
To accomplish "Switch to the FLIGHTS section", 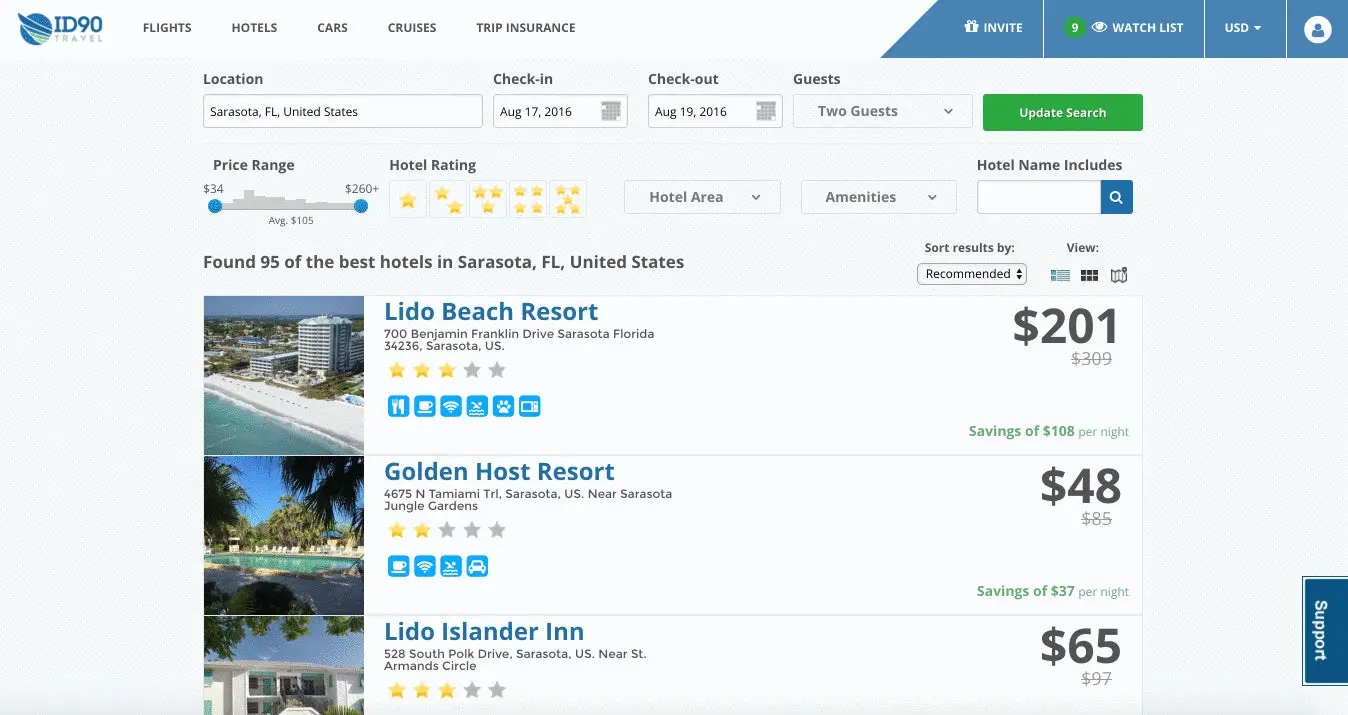I will click(x=166, y=28).
